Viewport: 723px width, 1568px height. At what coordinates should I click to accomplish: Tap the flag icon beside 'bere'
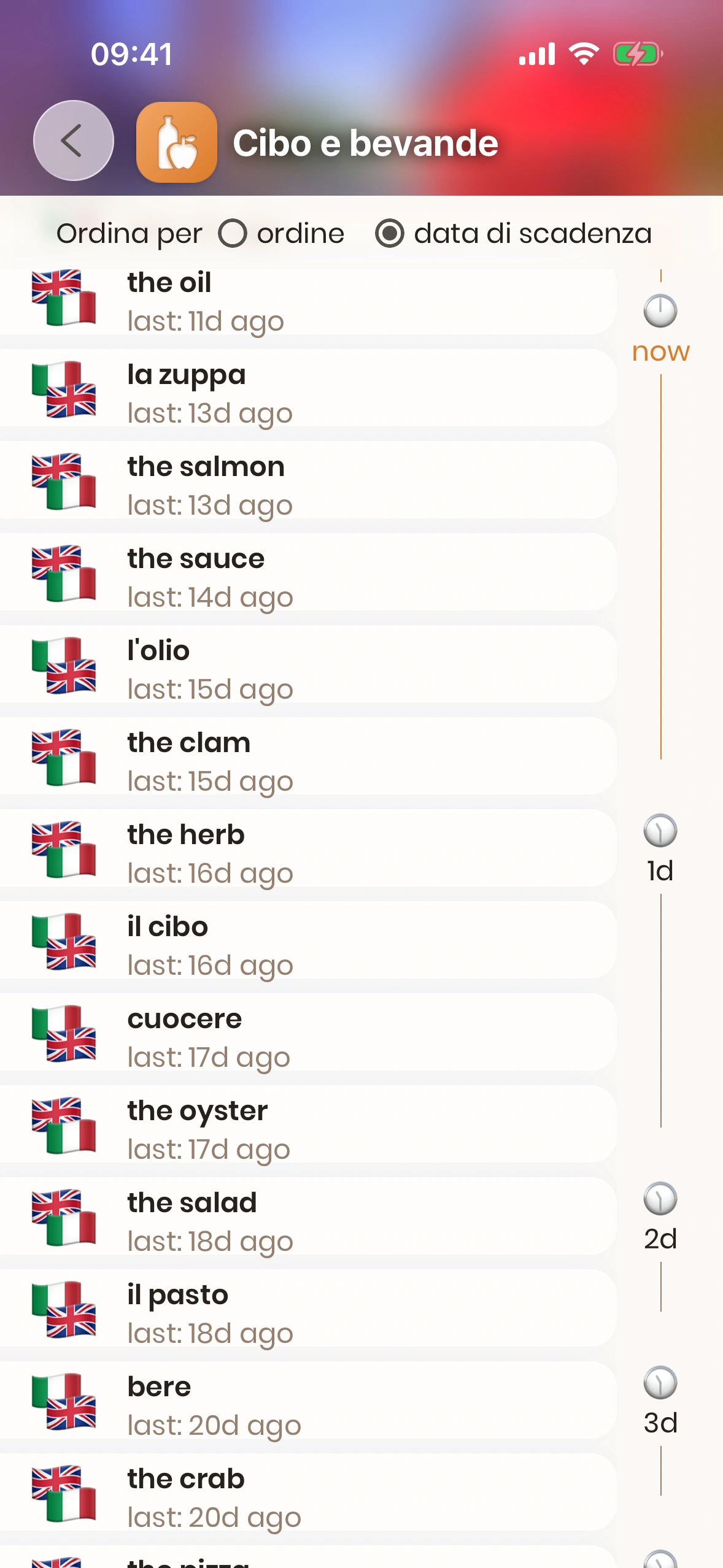point(64,1402)
